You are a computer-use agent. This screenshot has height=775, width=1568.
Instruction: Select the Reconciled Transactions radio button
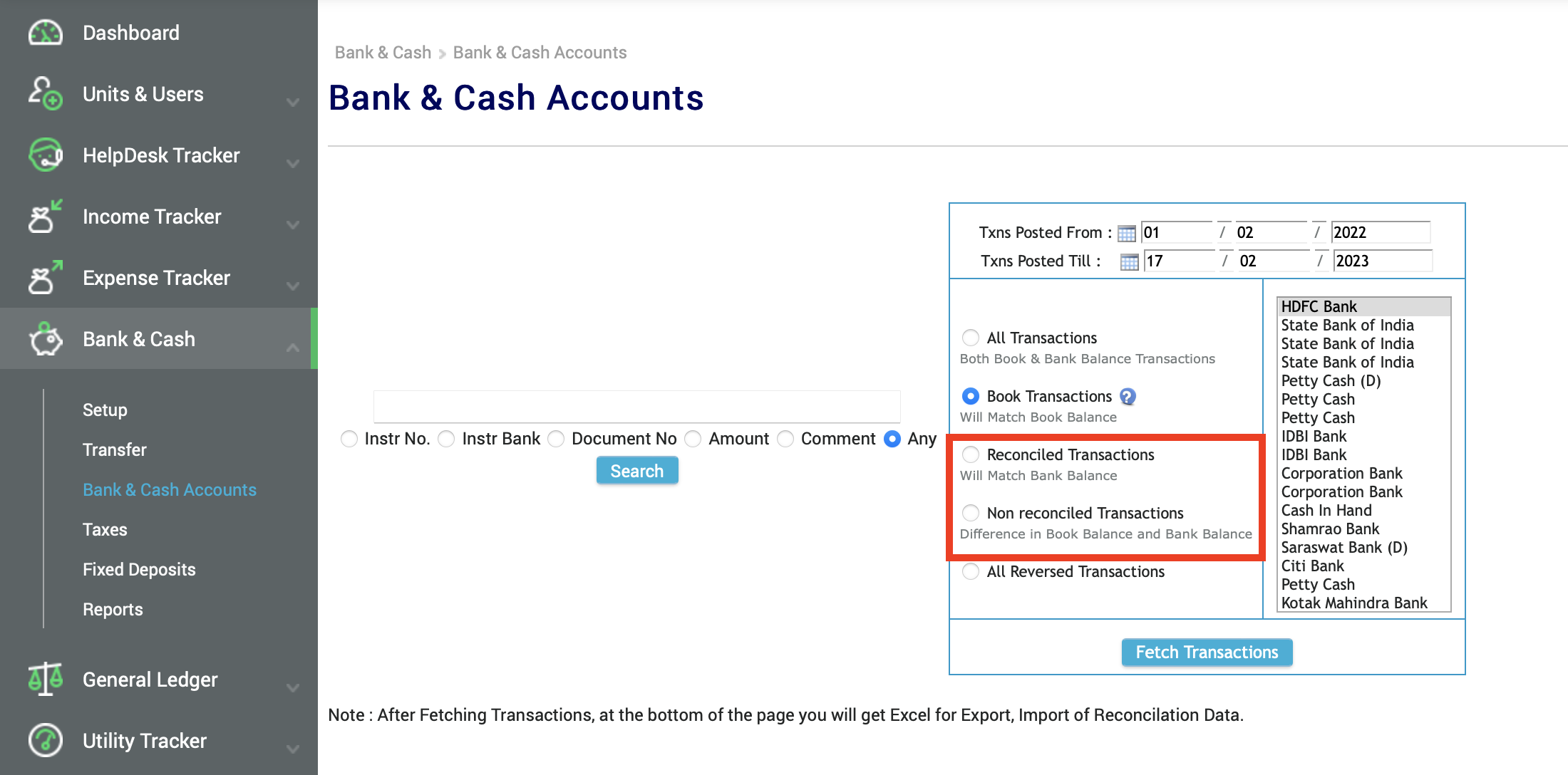point(970,454)
